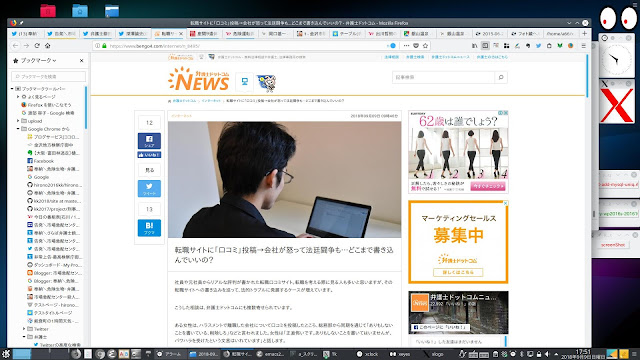Switch to the first Twitter tab
The height and width of the screenshot is (360, 640).
click(x=25, y=33)
